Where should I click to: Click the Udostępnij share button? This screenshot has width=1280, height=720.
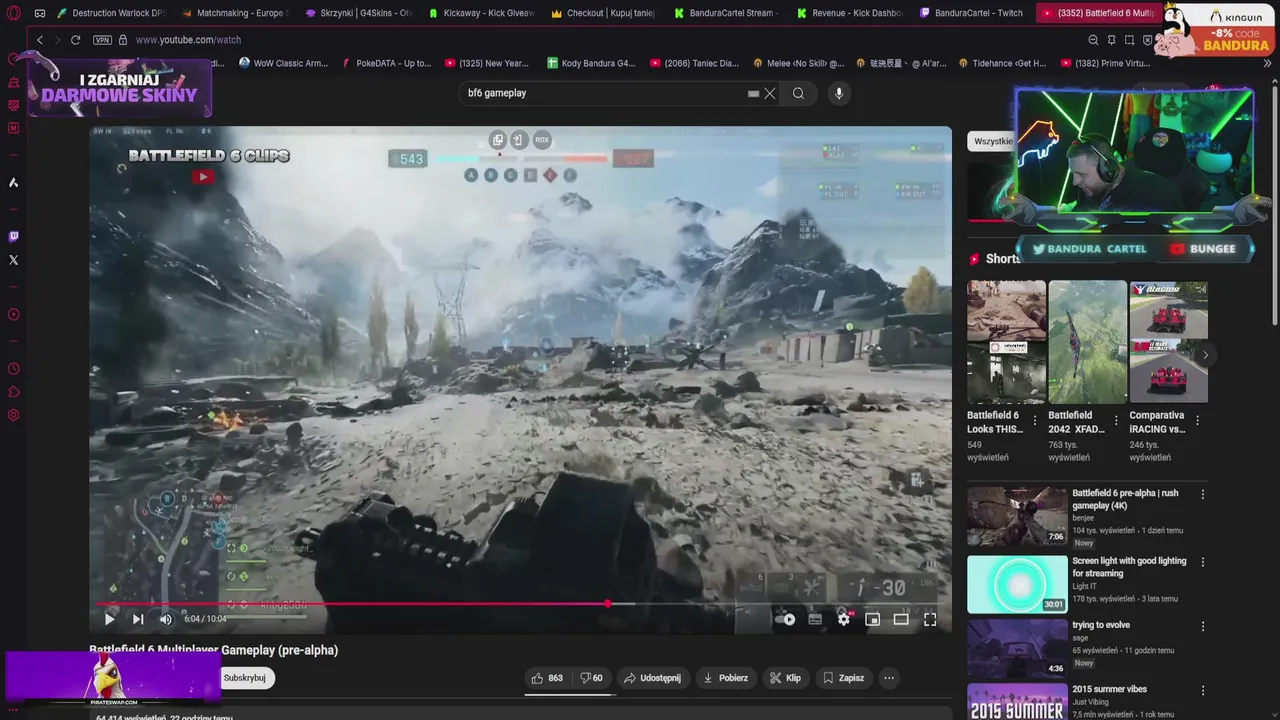[x=652, y=678]
